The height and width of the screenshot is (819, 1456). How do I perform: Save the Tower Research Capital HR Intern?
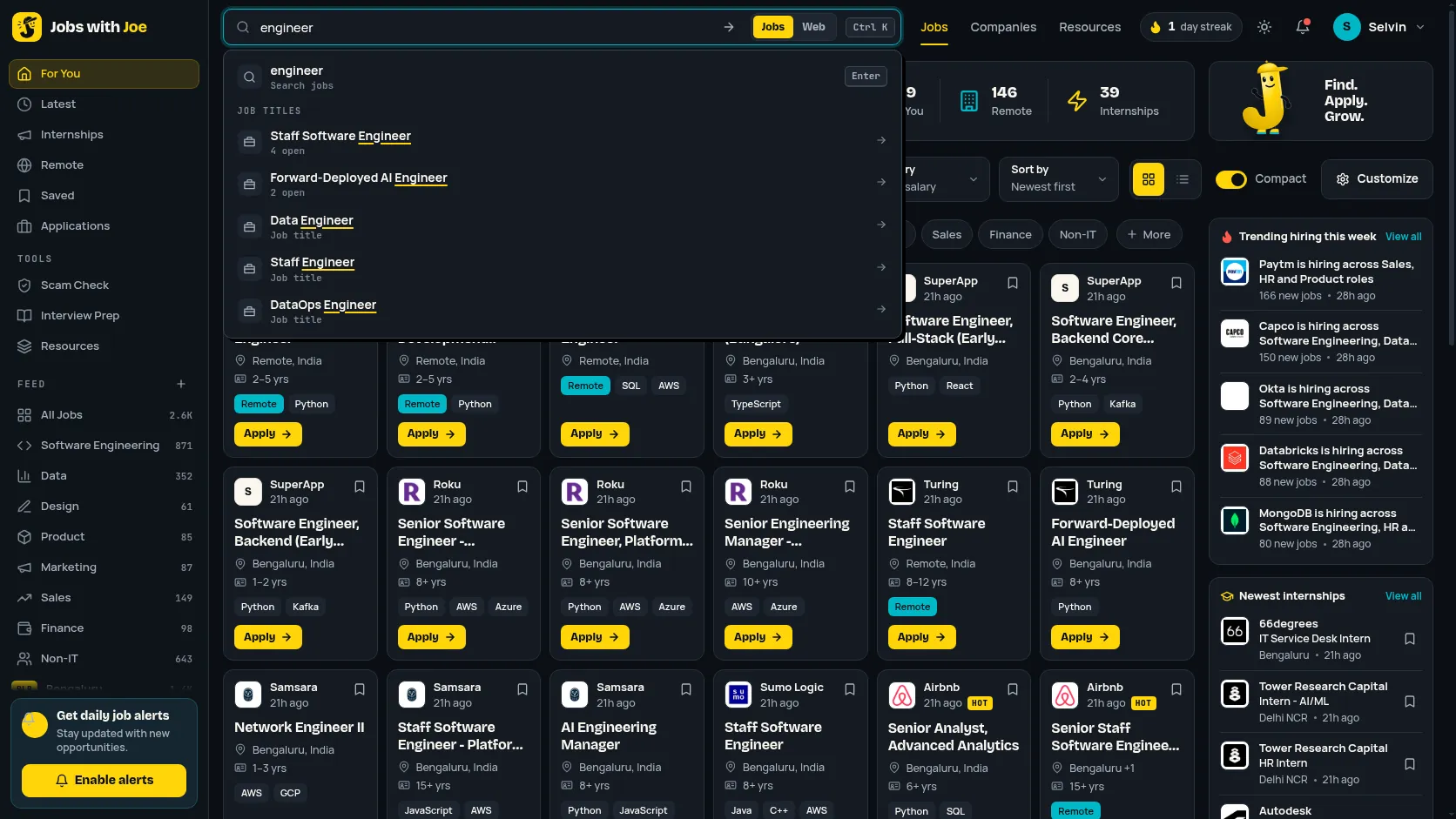pyautogui.click(x=1410, y=764)
